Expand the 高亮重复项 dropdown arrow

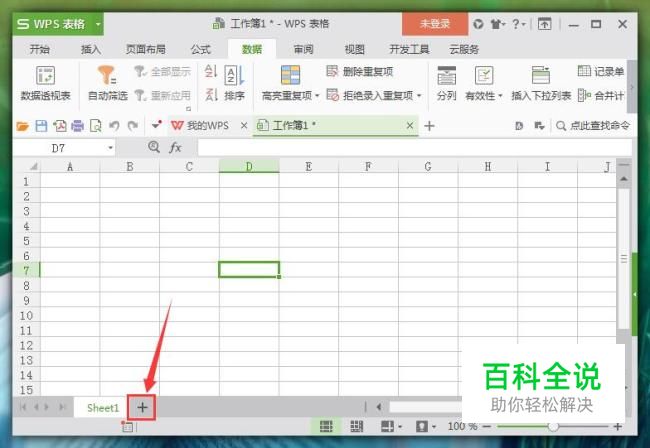pyautogui.click(x=317, y=96)
